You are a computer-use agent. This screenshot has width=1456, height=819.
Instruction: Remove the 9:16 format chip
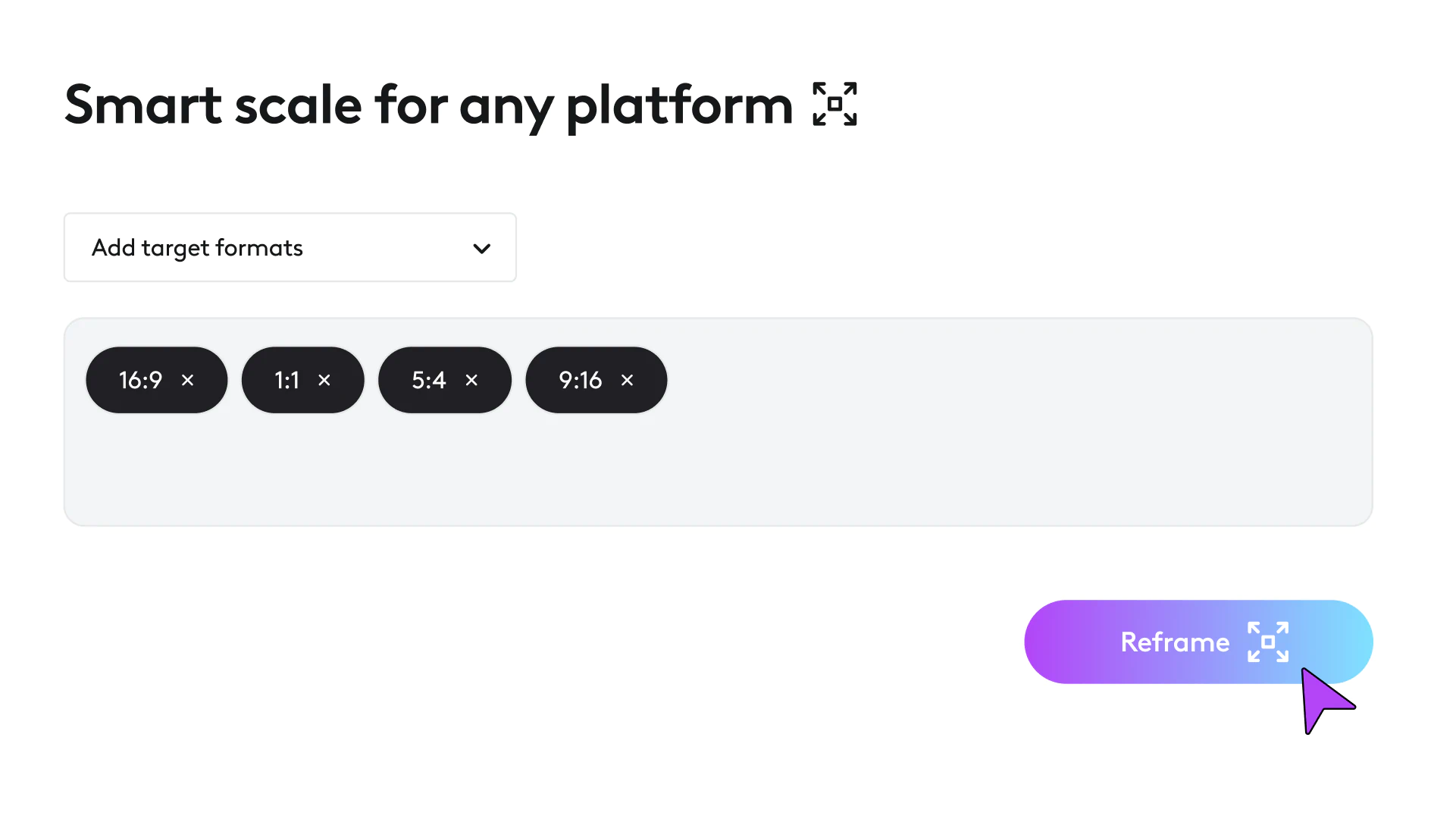point(627,380)
